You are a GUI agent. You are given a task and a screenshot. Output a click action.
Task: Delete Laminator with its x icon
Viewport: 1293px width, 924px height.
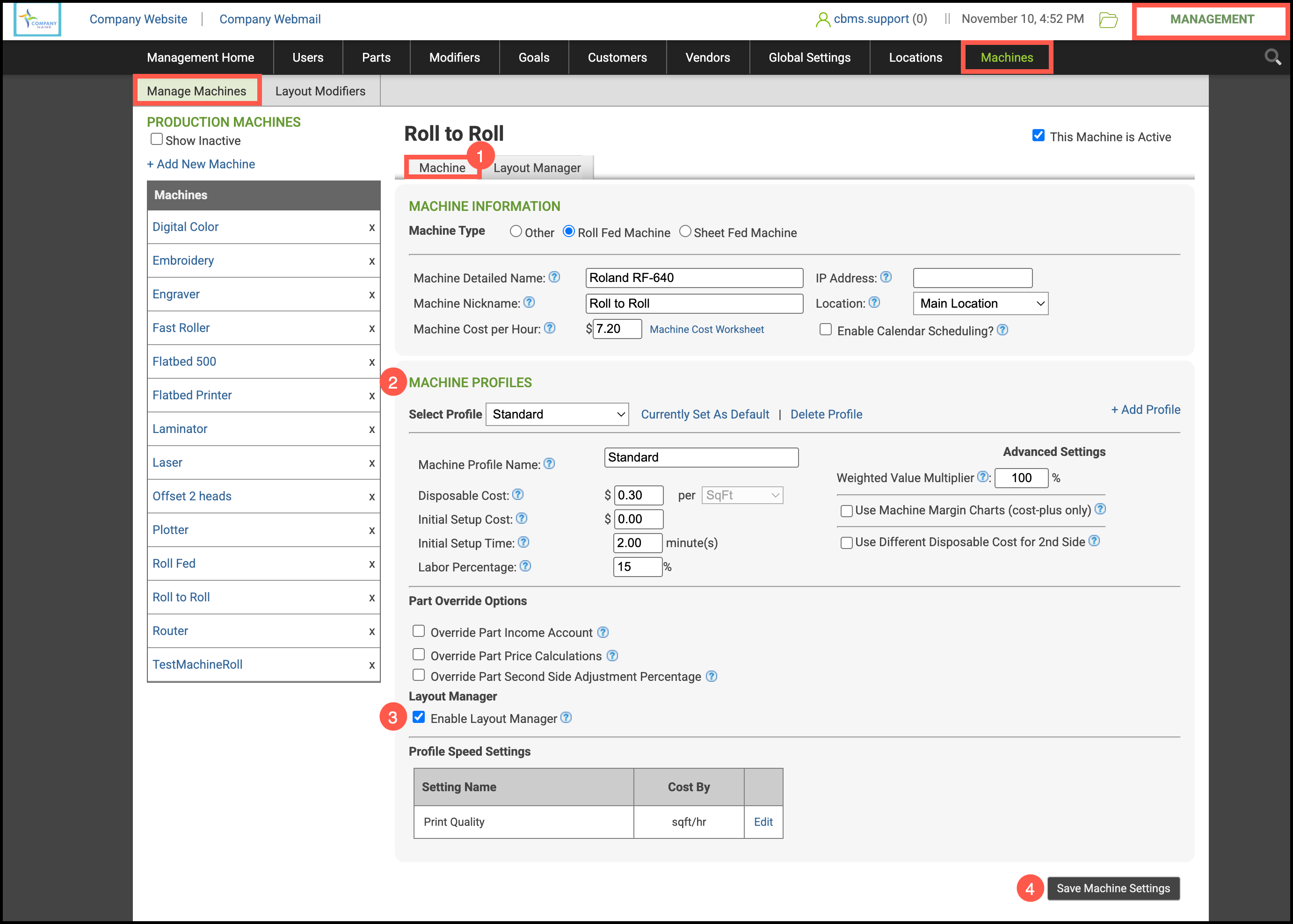coord(371,429)
